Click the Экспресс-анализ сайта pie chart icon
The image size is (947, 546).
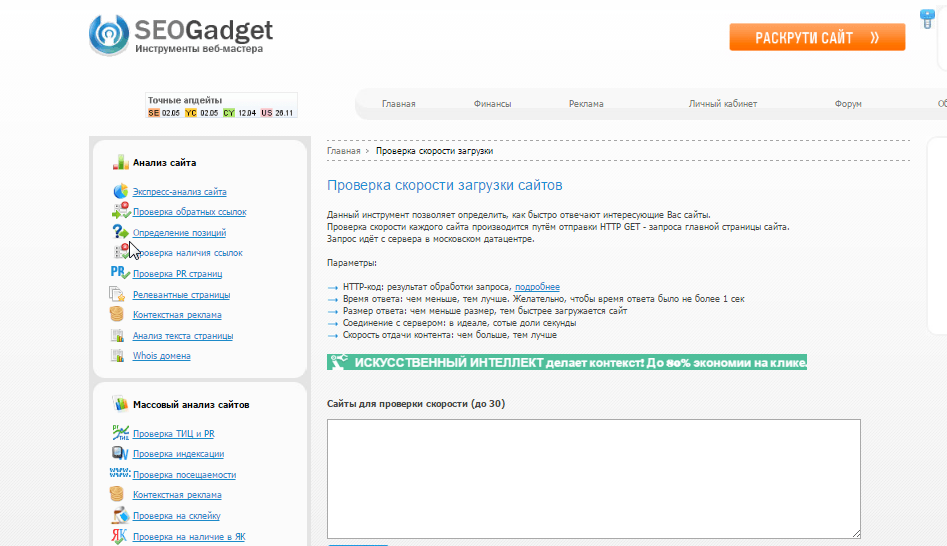(121, 191)
